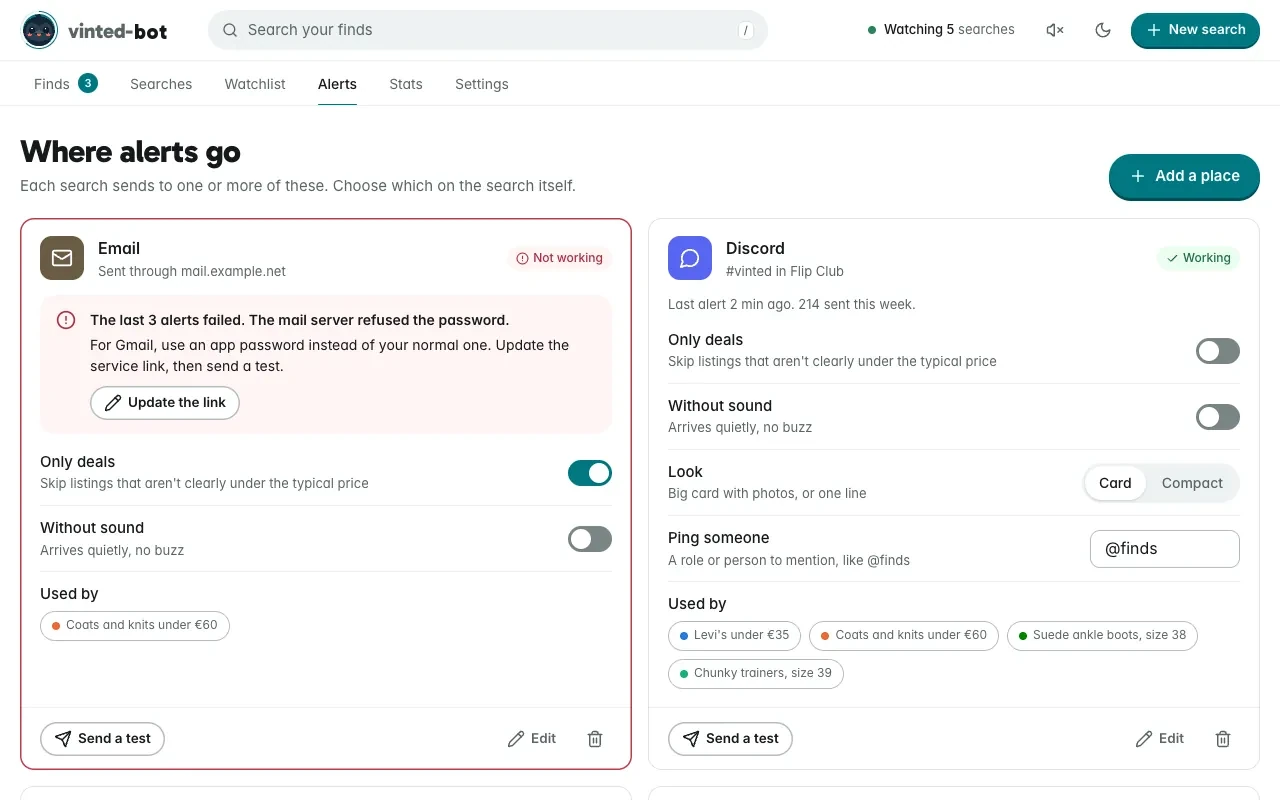Mute sounds with the speaker icon
1280x800 pixels.
[1055, 30]
